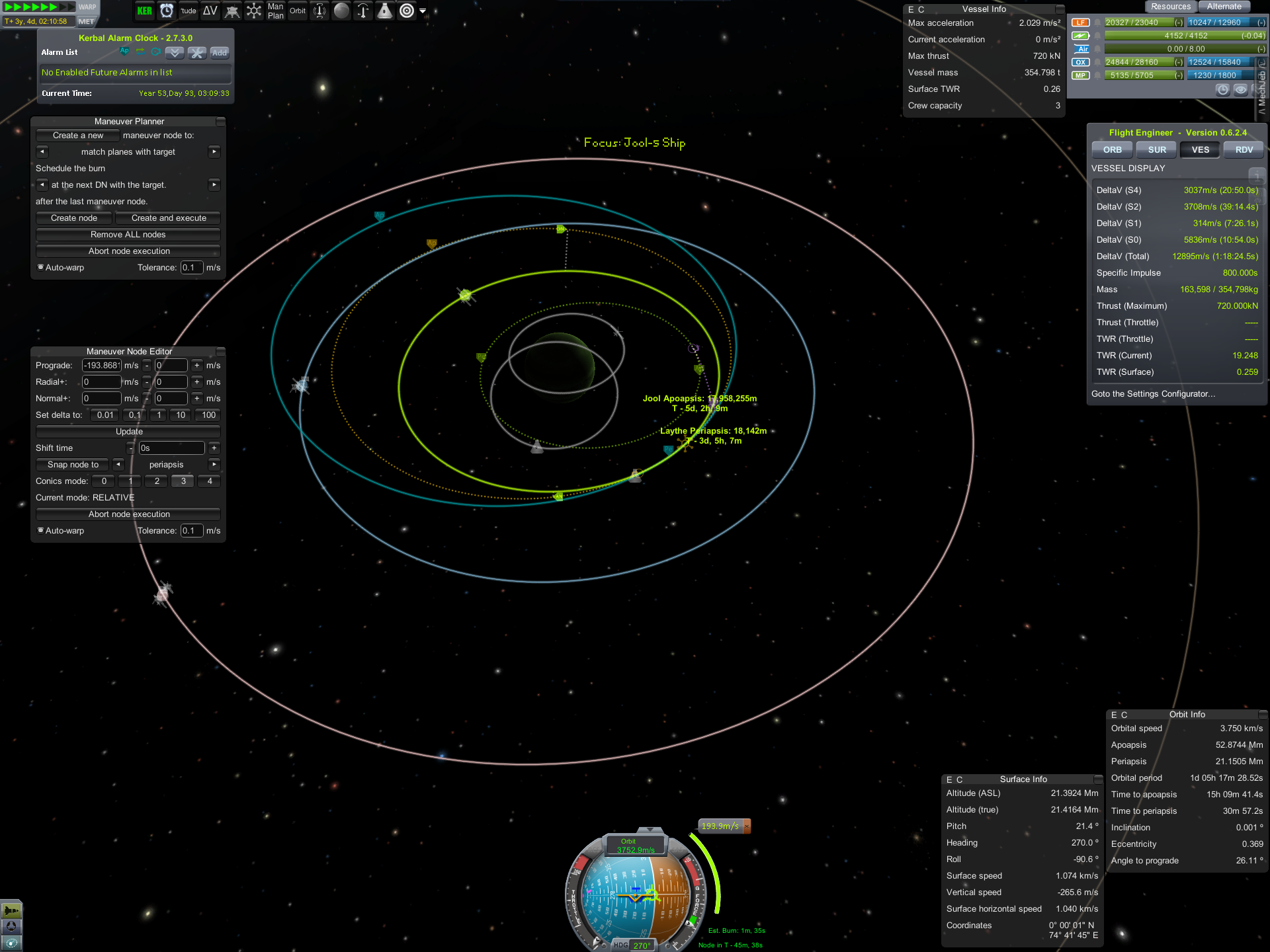Viewport: 1270px width, 952px height.
Task: Click left arrow beside 'match planes with target'
Action: click(42, 151)
